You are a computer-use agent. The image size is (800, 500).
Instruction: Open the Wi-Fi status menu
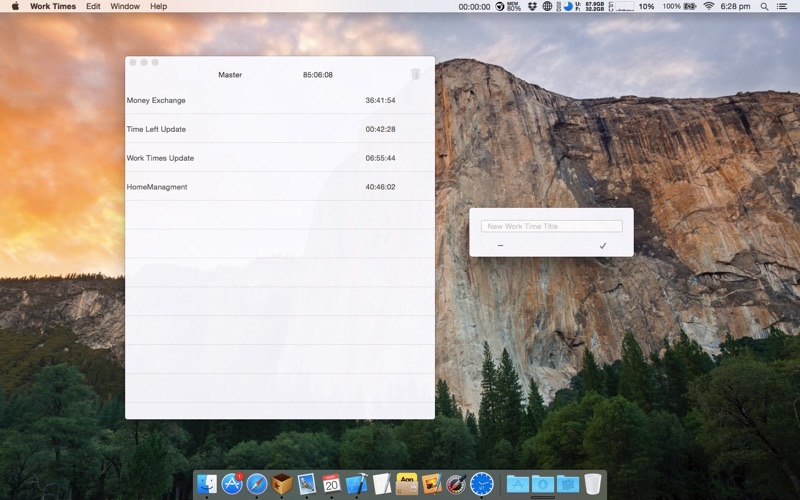coord(709,6)
